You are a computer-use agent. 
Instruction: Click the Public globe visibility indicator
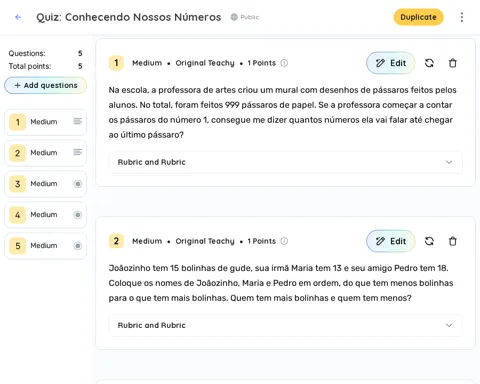(x=245, y=17)
